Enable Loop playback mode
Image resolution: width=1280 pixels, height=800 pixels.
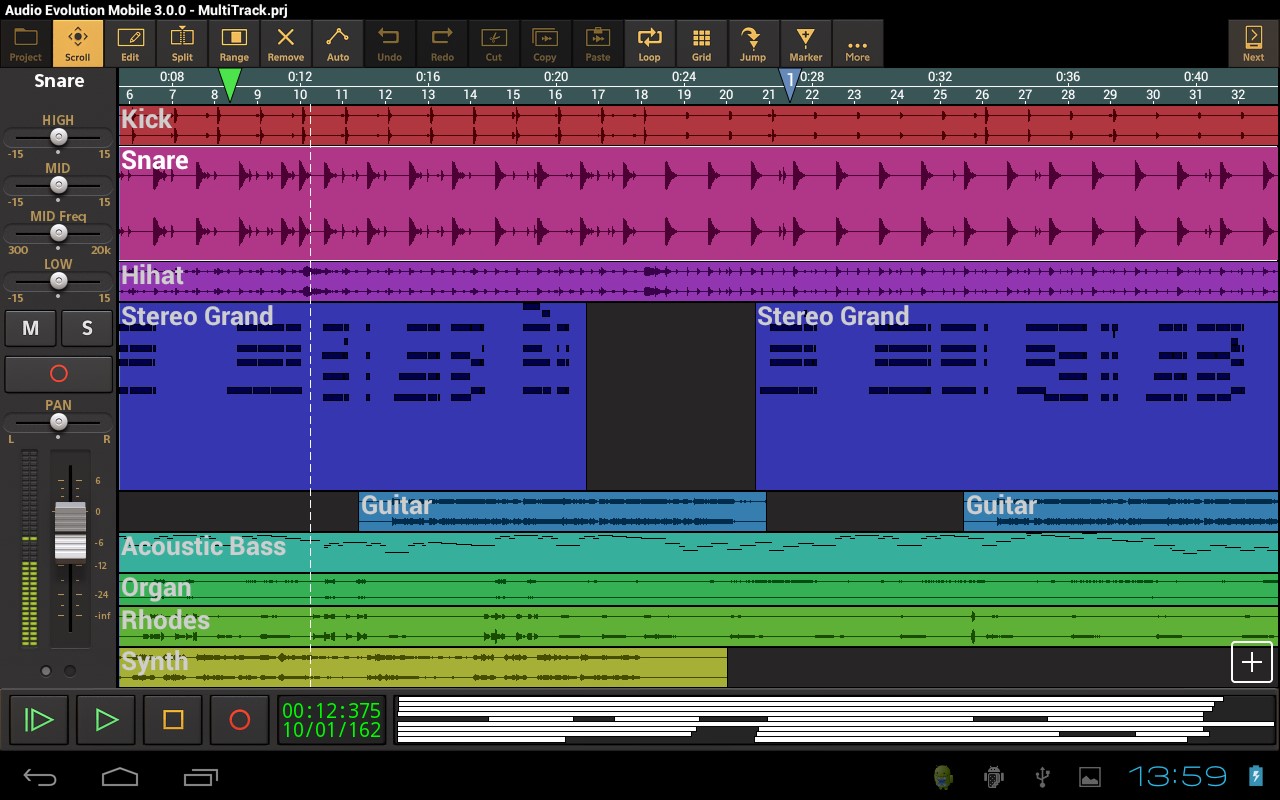649,43
